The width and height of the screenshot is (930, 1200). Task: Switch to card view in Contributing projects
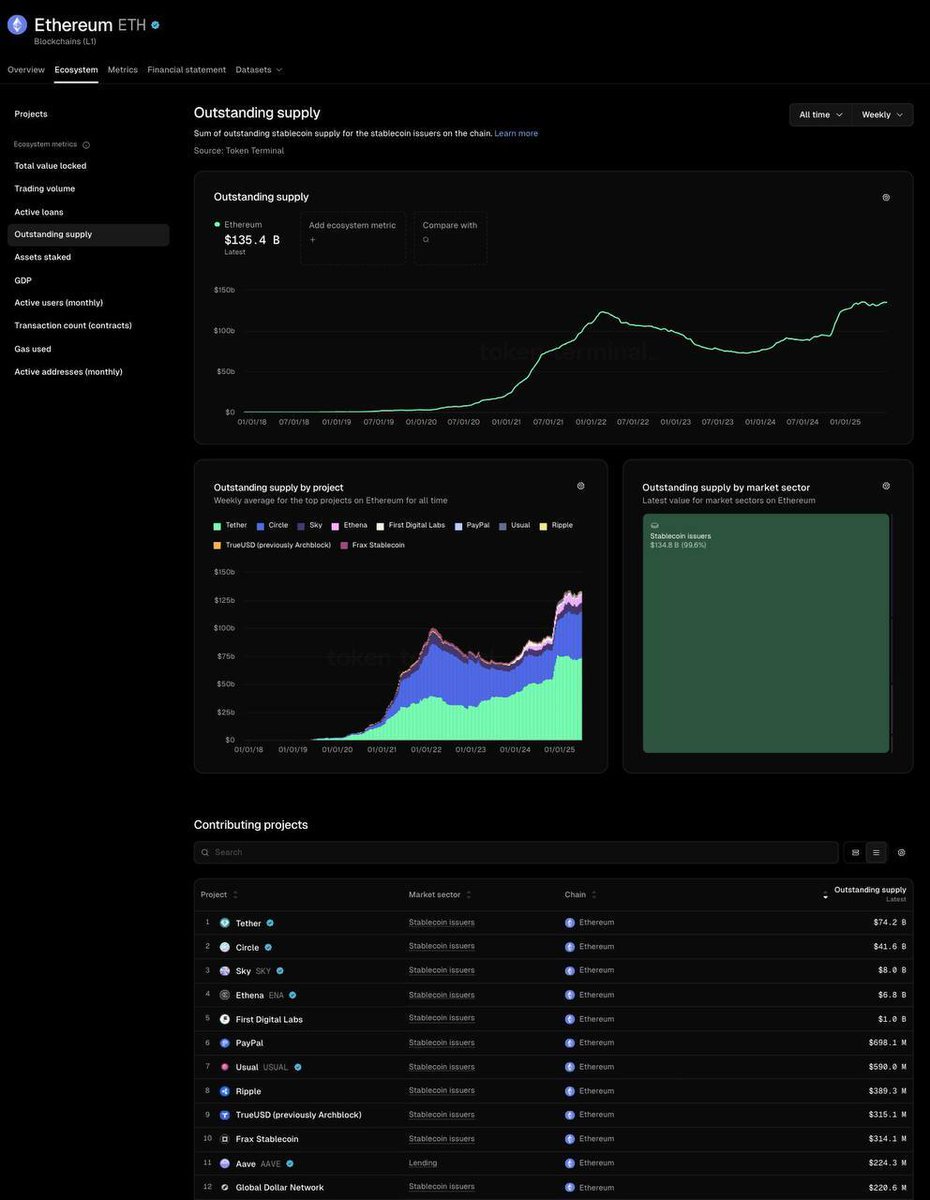(855, 852)
